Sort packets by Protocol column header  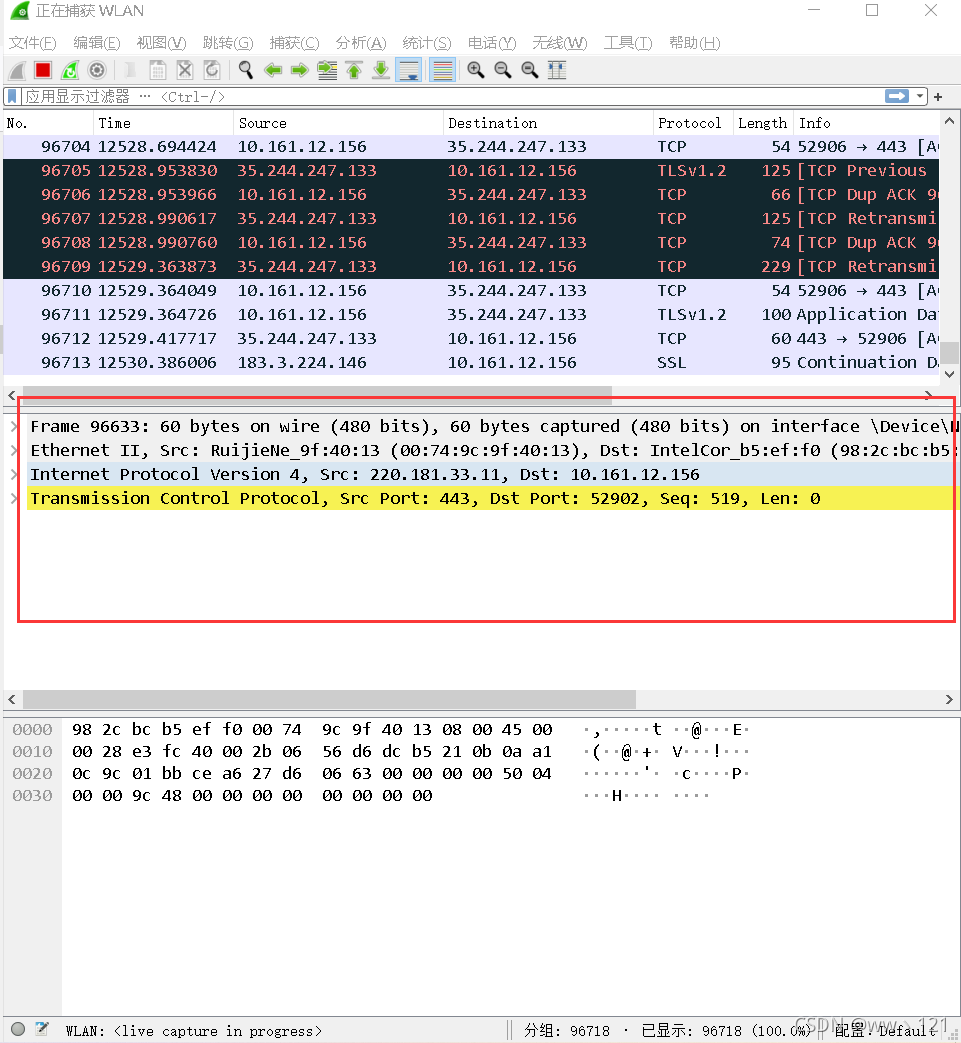tap(689, 123)
